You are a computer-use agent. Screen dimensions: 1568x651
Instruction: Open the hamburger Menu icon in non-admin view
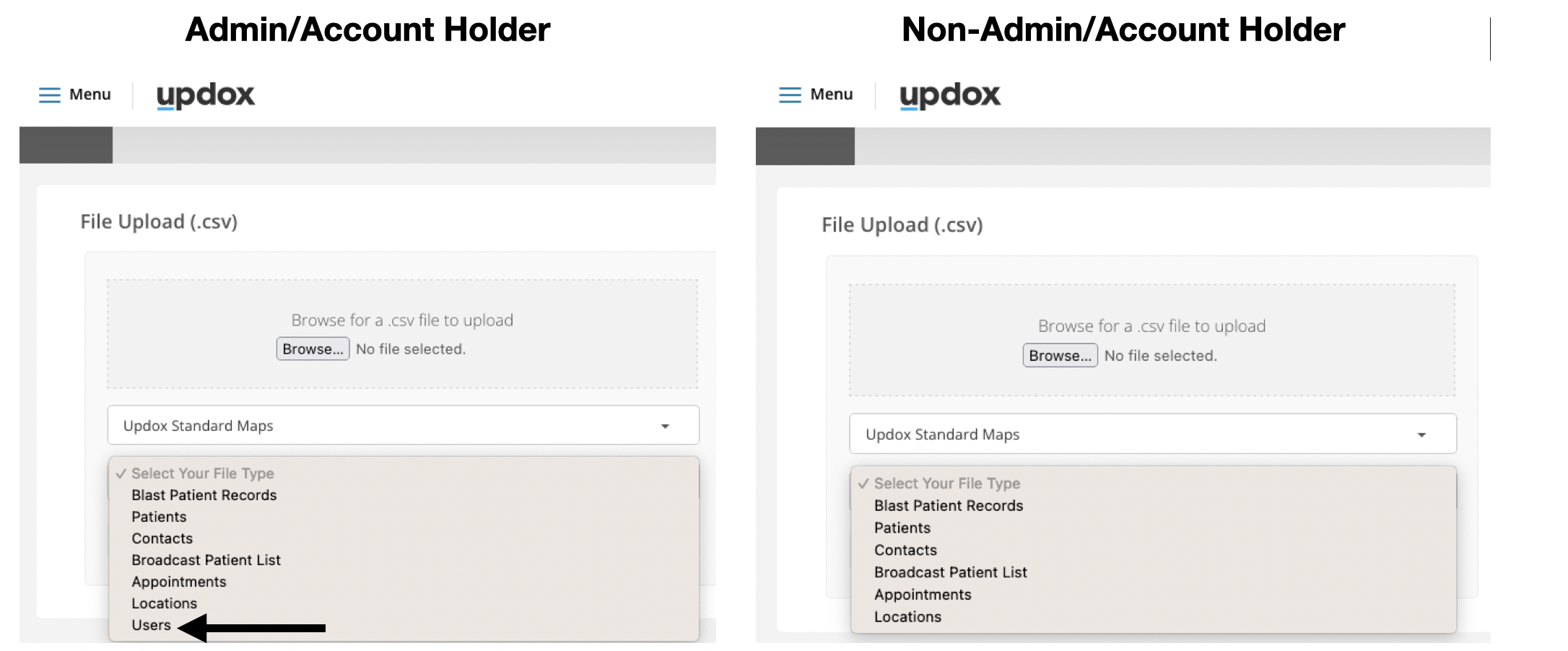click(x=790, y=95)
